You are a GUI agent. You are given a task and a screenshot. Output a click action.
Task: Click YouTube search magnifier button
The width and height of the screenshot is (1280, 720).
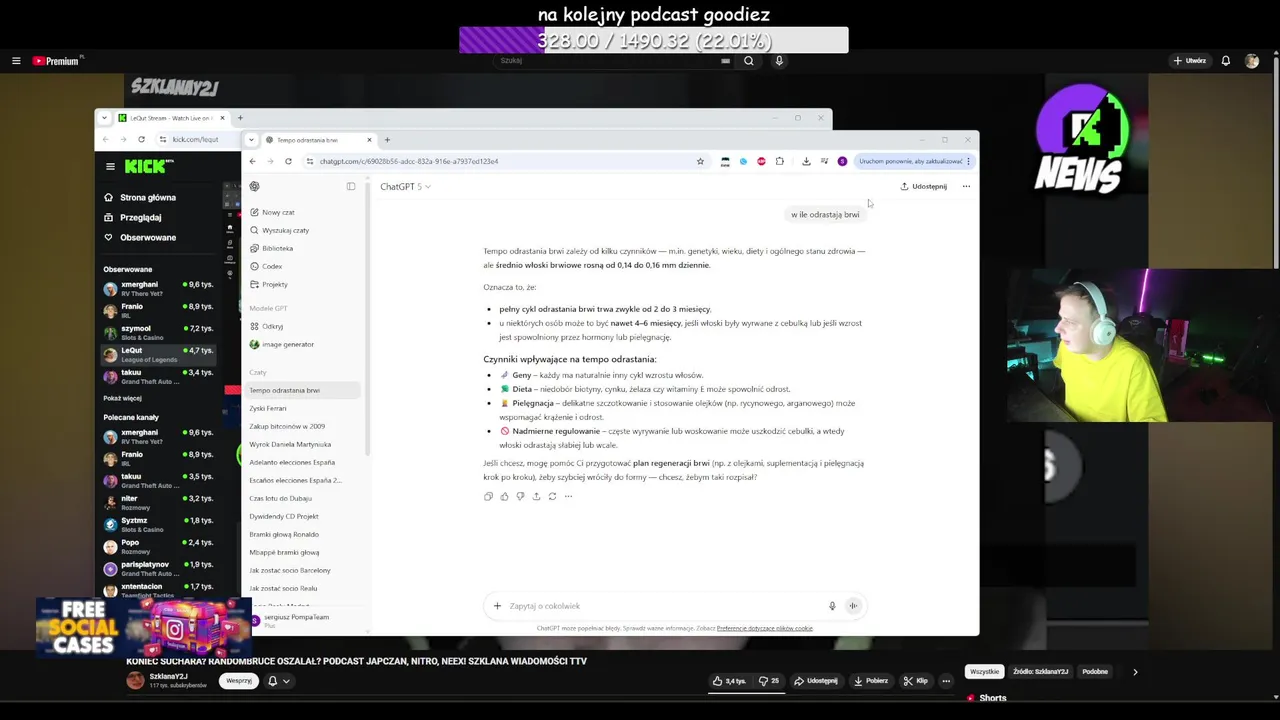click(748, 61)
